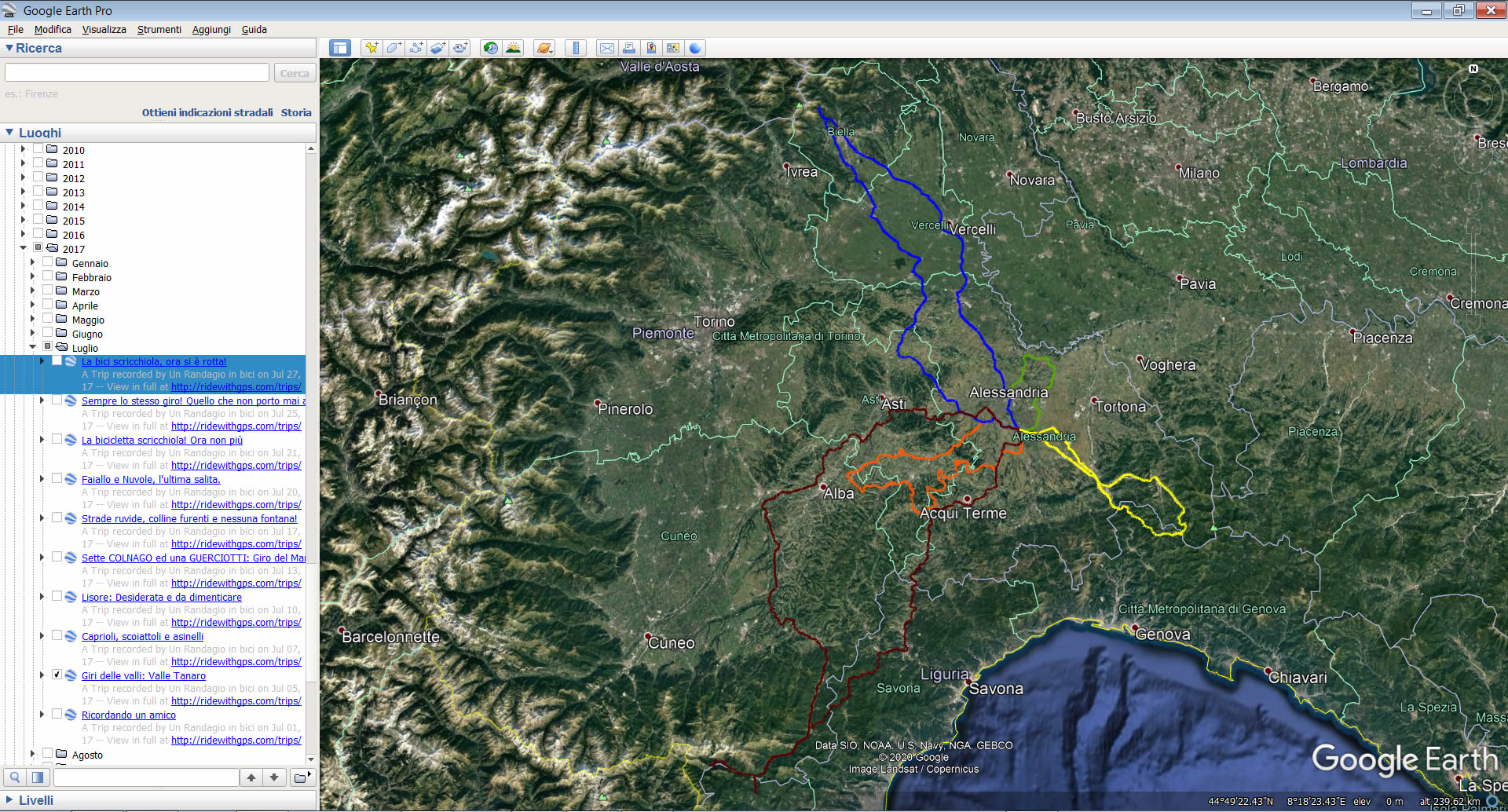The width and height of the screenshot is (1508, 812).
Task: Toggle the Luglio folder checkbox
Action: point(47,347)
